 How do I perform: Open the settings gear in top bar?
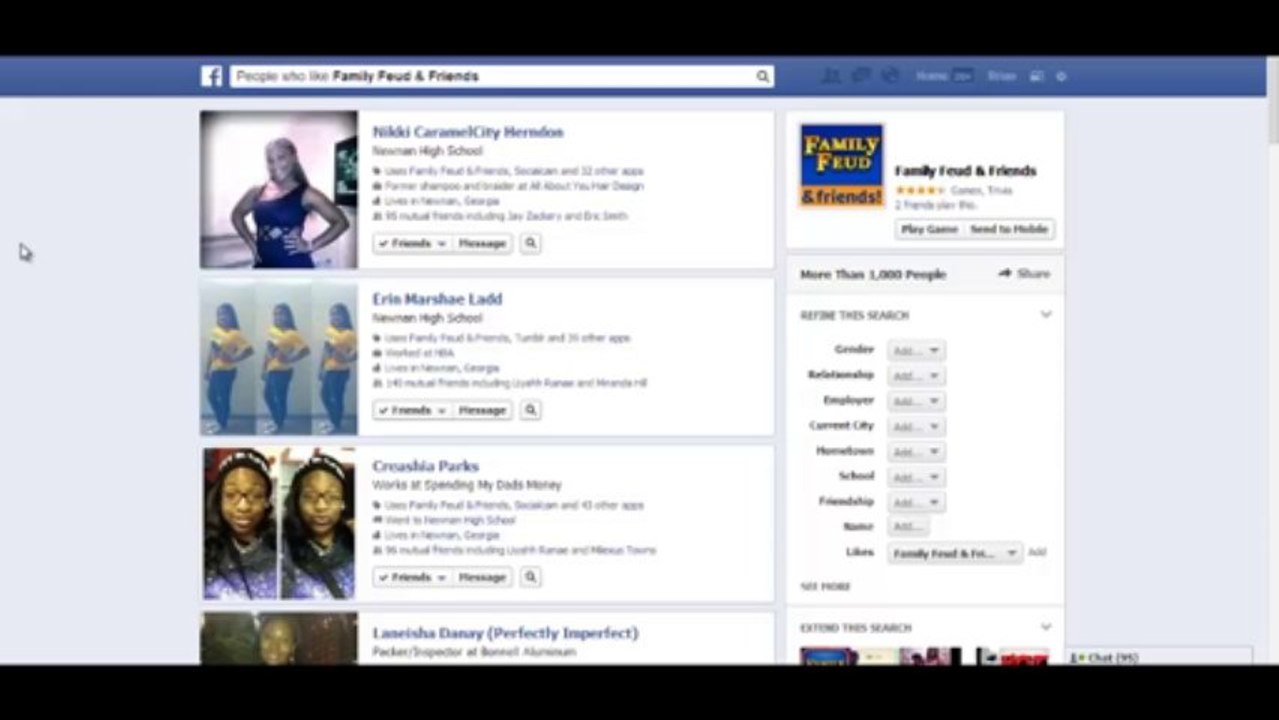(1061, 76)
